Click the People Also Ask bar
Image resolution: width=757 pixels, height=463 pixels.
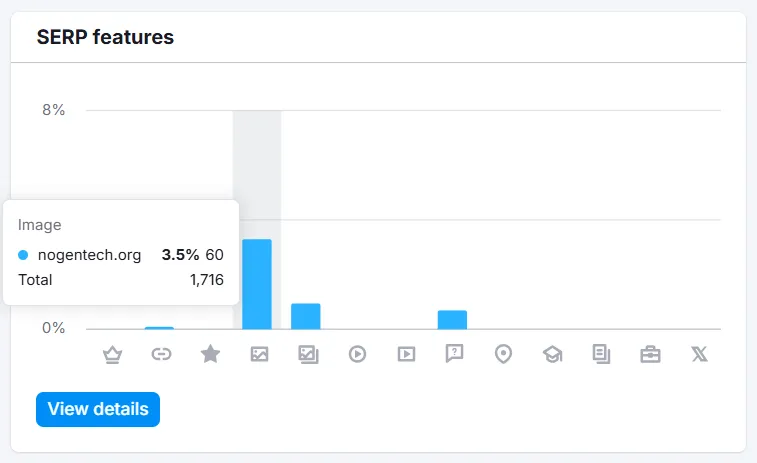pyautogui.click(x=452, y=320)
